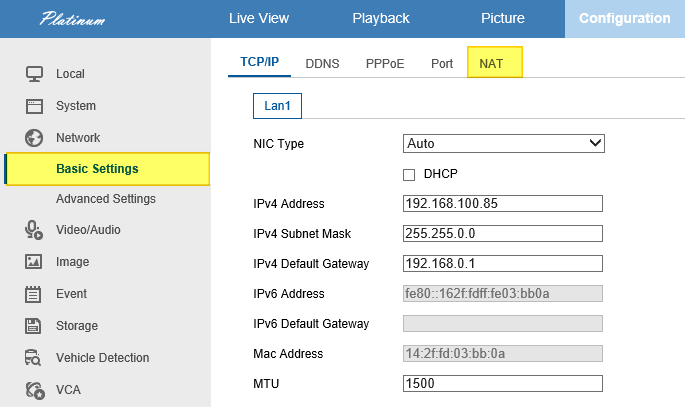Select the PPPoE tab

coord(385,63)
